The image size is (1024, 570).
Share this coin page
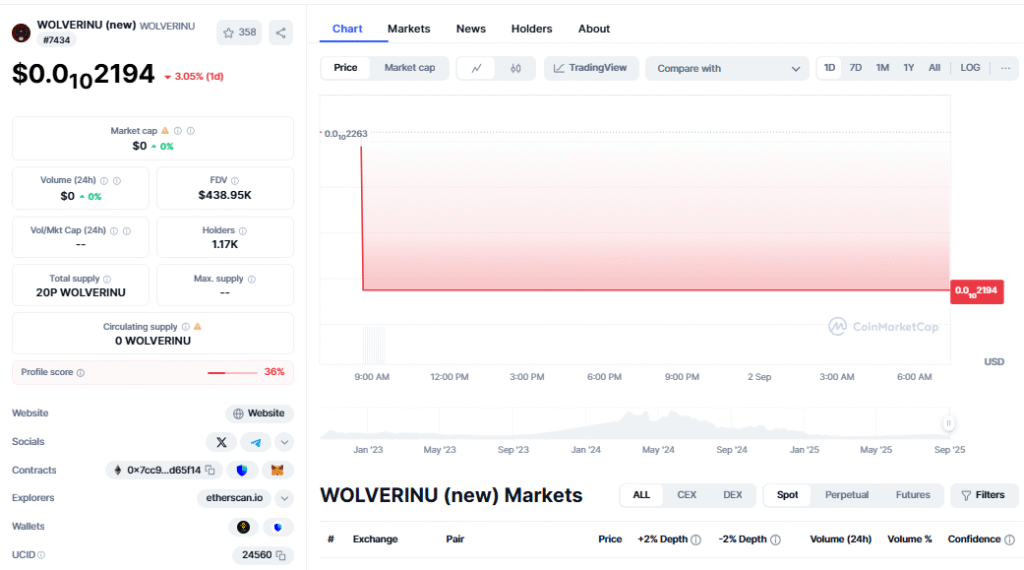pos(281,33)
